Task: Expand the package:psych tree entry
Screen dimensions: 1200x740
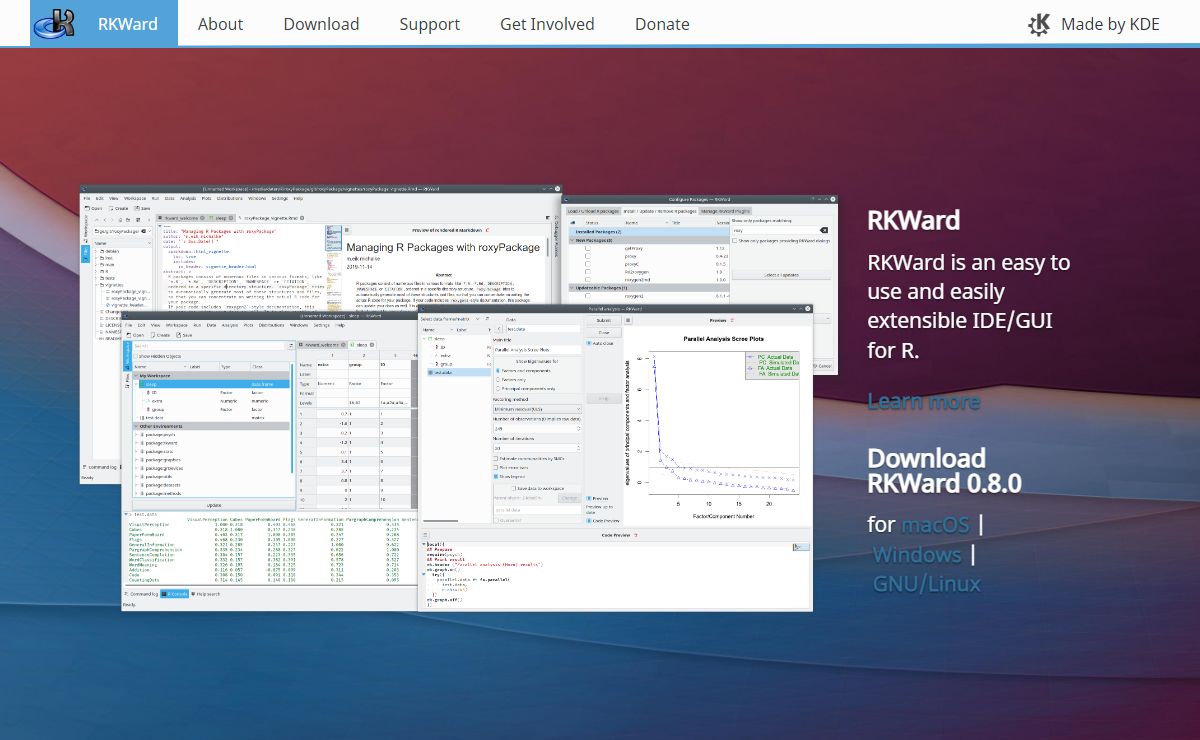Action: (x=136, y=435)
